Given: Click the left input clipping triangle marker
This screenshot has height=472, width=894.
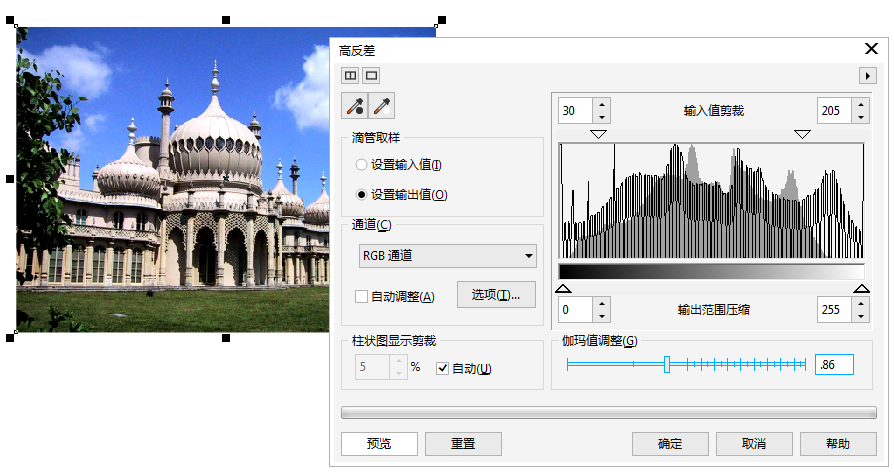Looking at the screenshot, I should [598, 134].
